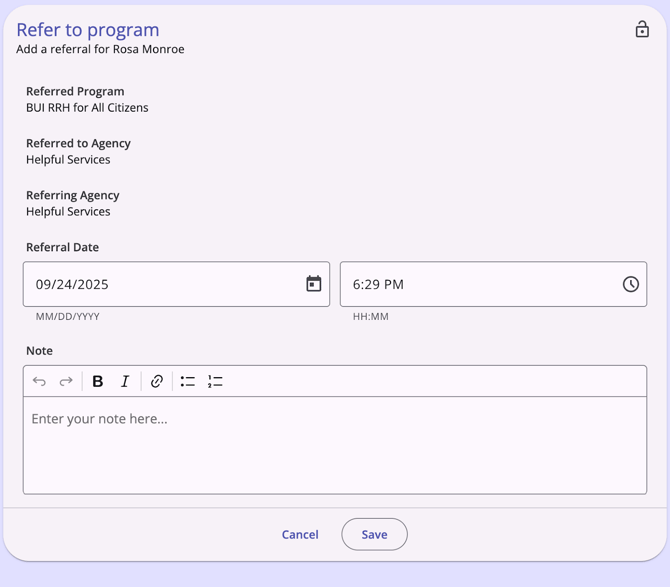Select the "BUI RRH for All Citizens" program text
This screenshot has width=670, height=587.
pos(87,108)
